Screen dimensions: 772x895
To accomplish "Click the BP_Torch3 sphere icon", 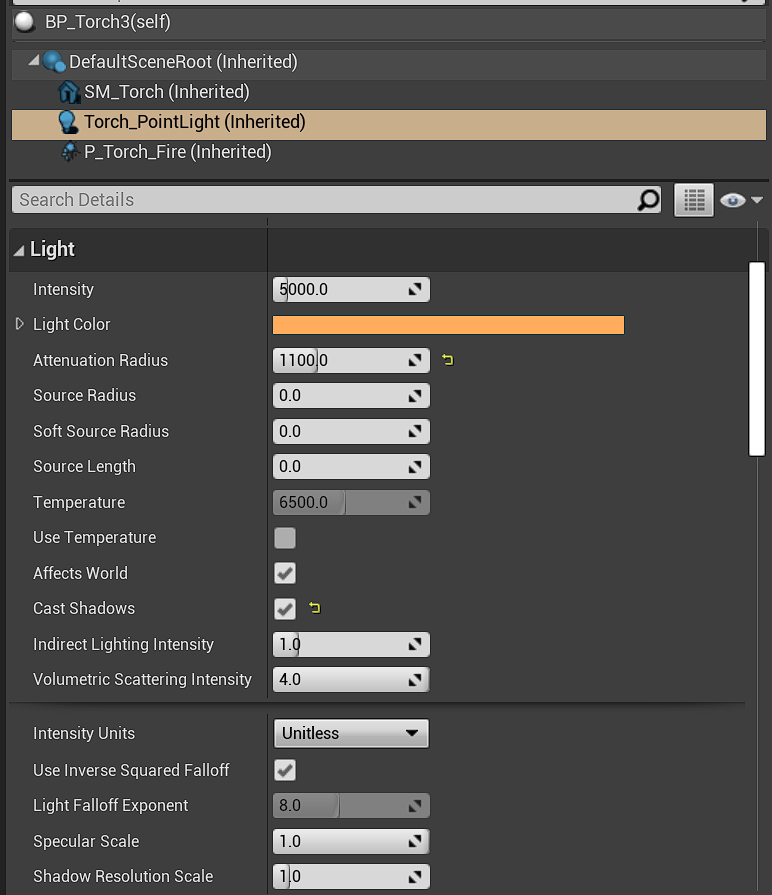I will 25,21.
